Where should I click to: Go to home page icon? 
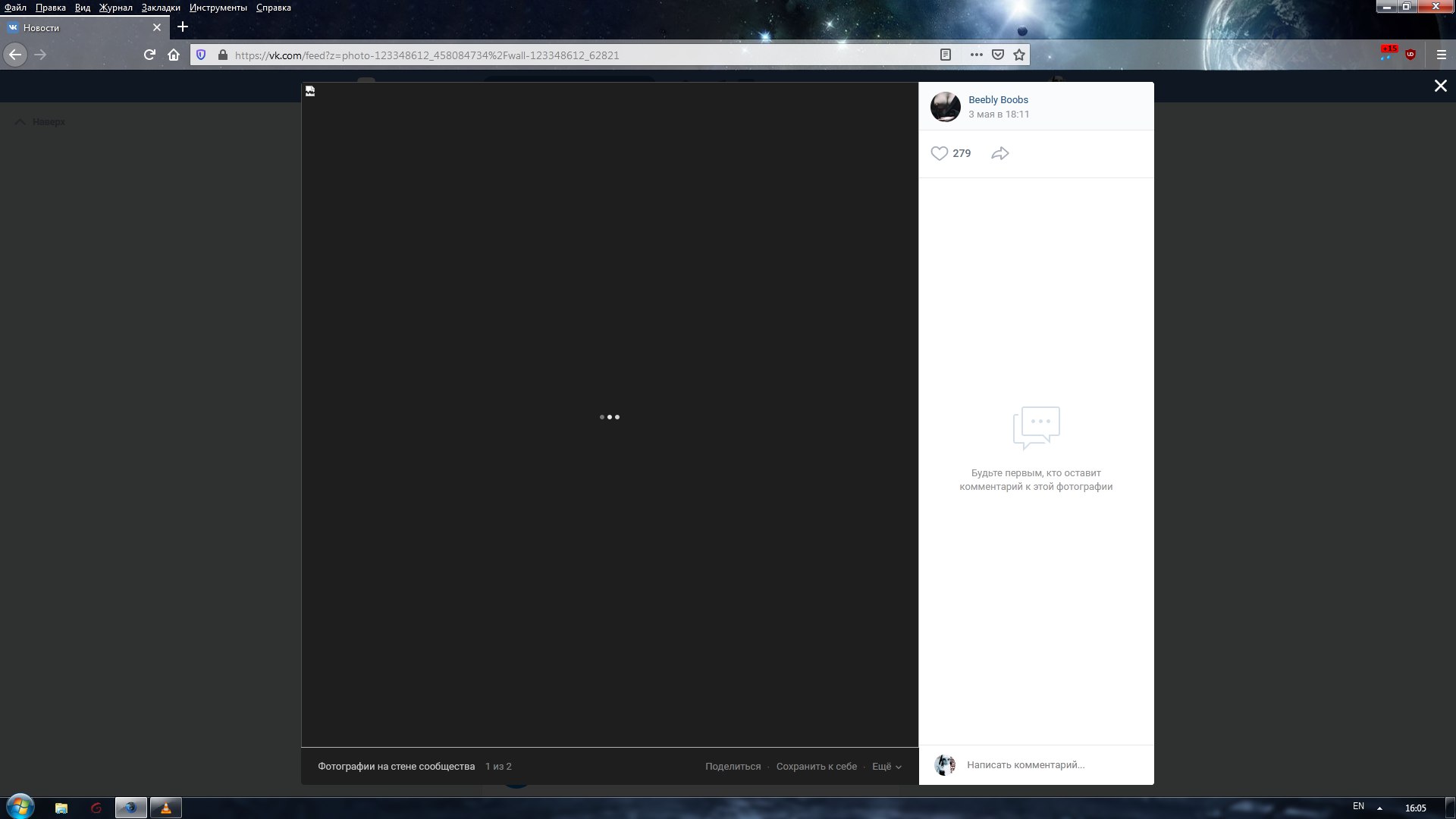174,55
